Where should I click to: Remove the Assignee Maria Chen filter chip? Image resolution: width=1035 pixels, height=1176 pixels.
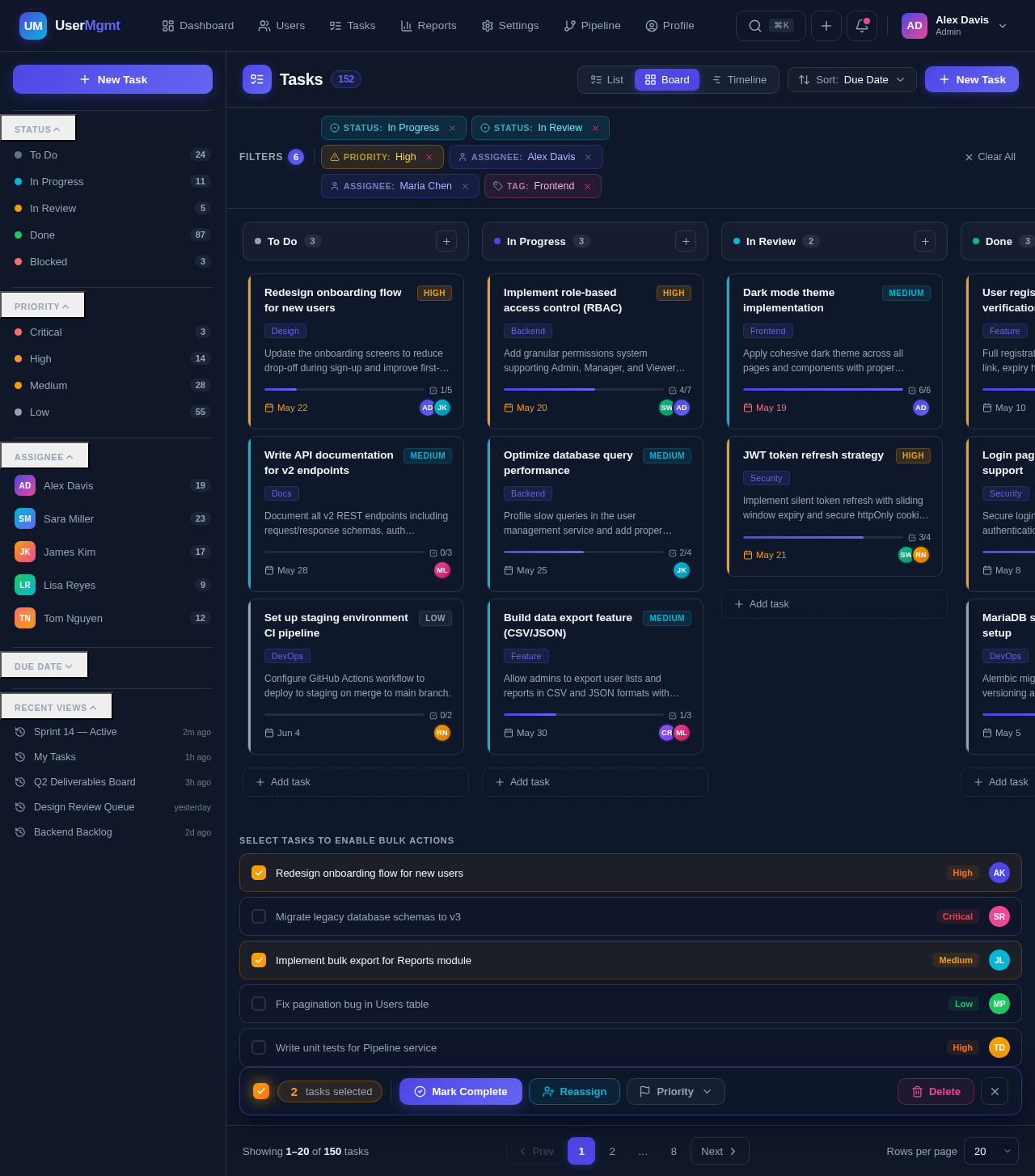pos(465,186)
